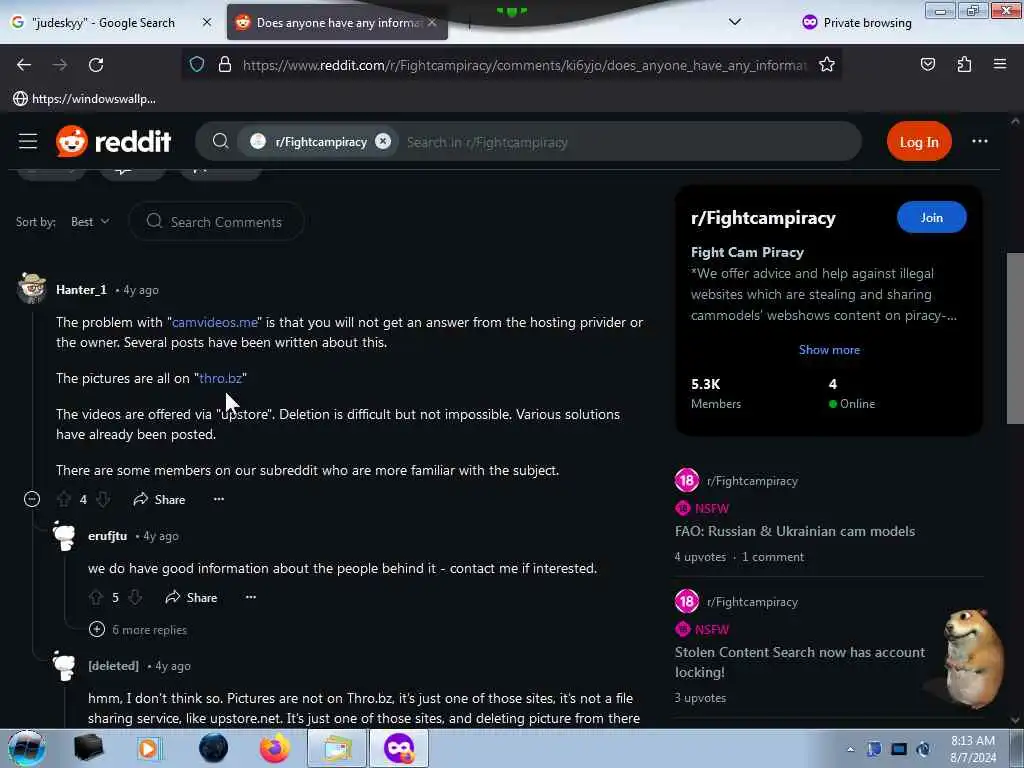
Task: Click the r/Fightcampiracy link above the Stolen Content post
Action: 752,601
